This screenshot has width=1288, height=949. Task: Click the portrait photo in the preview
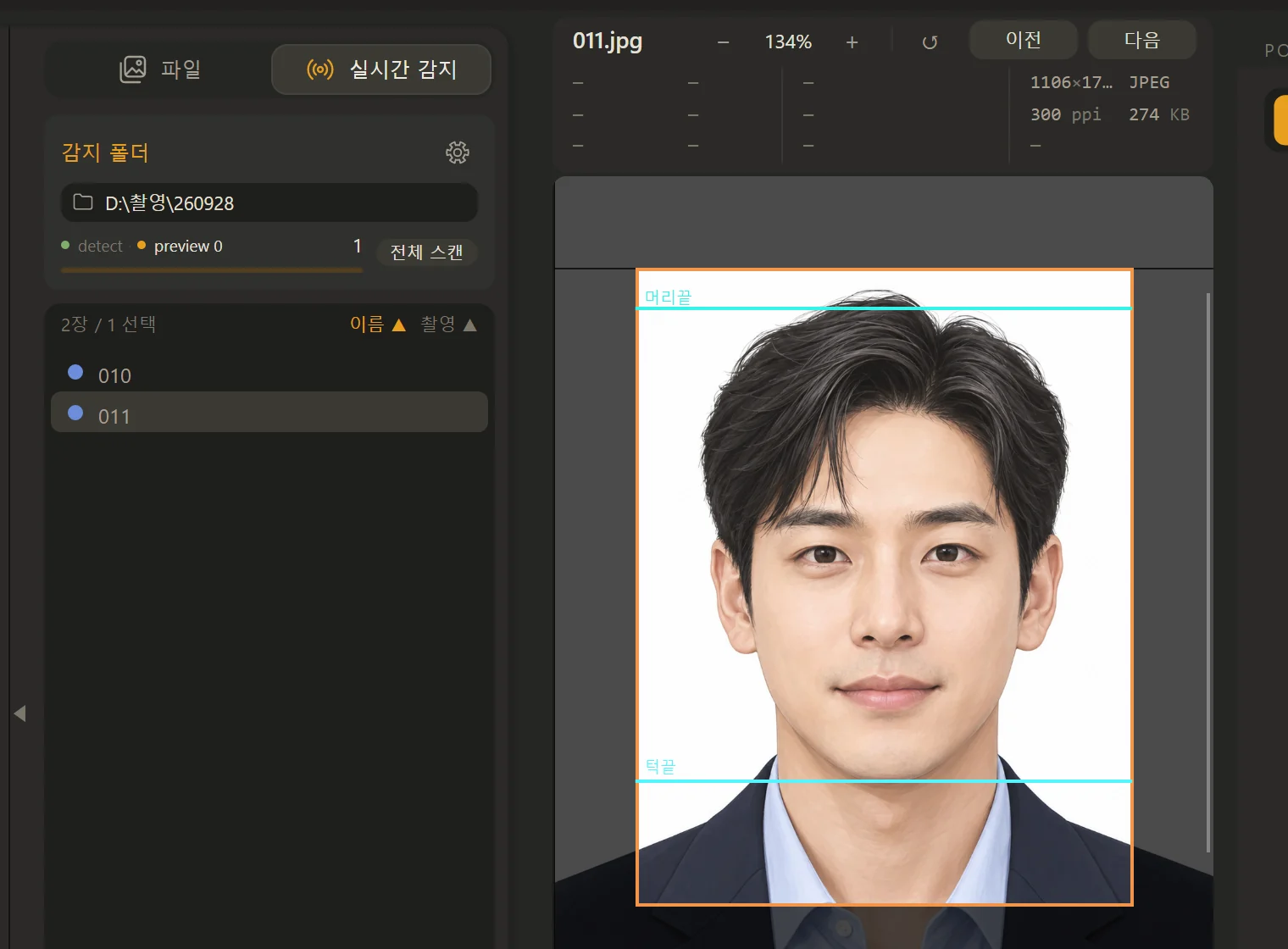pos(884,587)
